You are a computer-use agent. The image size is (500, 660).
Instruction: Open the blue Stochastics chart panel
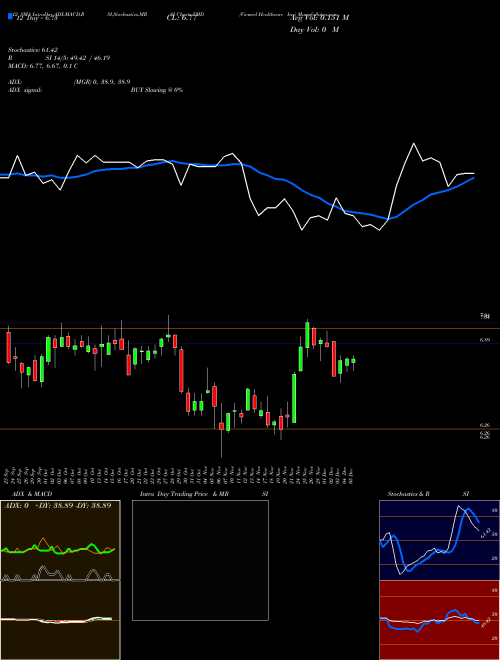[439, 540]
